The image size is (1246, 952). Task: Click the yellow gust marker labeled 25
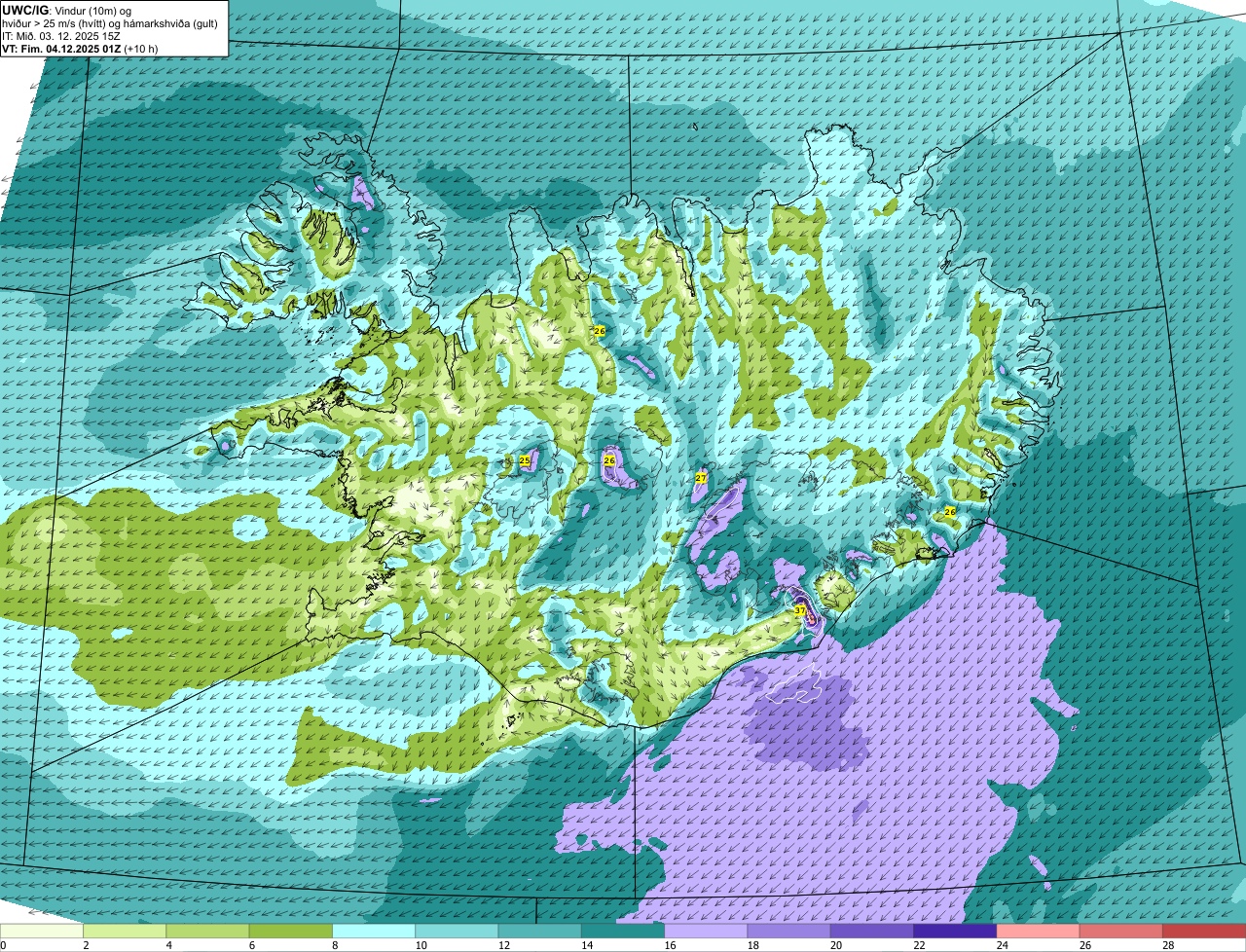(525, 460)
